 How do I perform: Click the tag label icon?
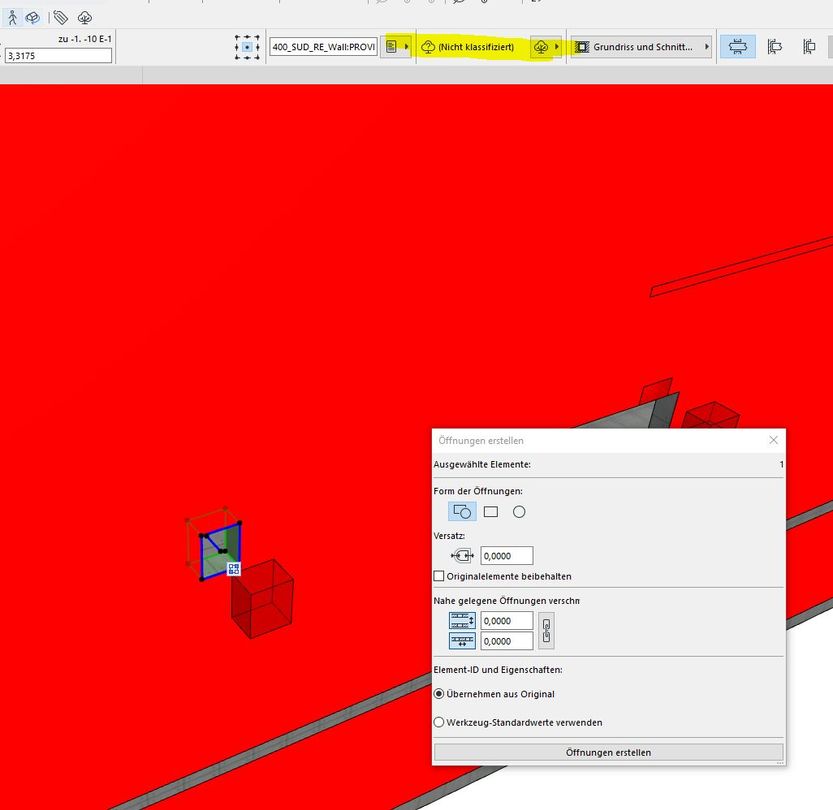[x=61, y=18]
